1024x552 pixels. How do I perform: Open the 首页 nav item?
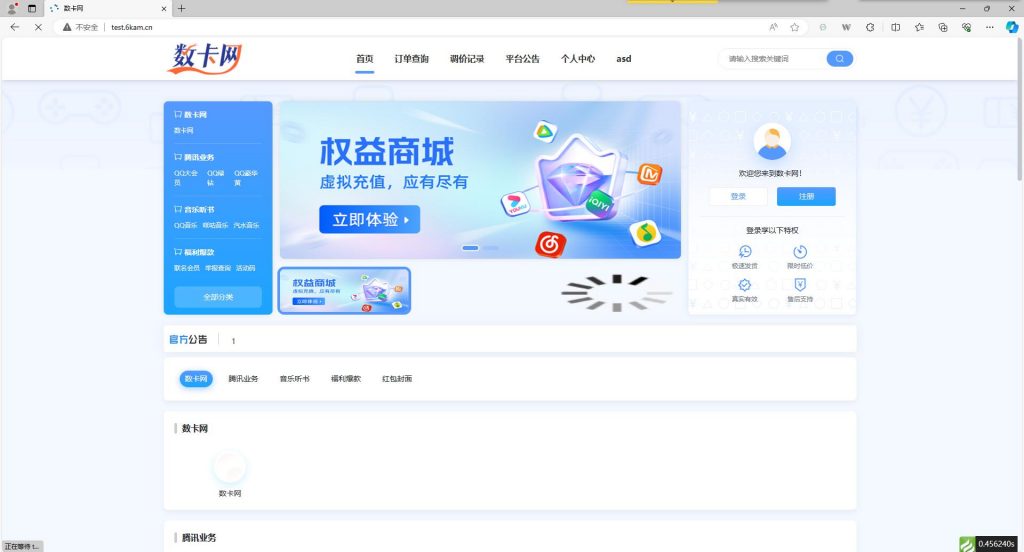364,59
